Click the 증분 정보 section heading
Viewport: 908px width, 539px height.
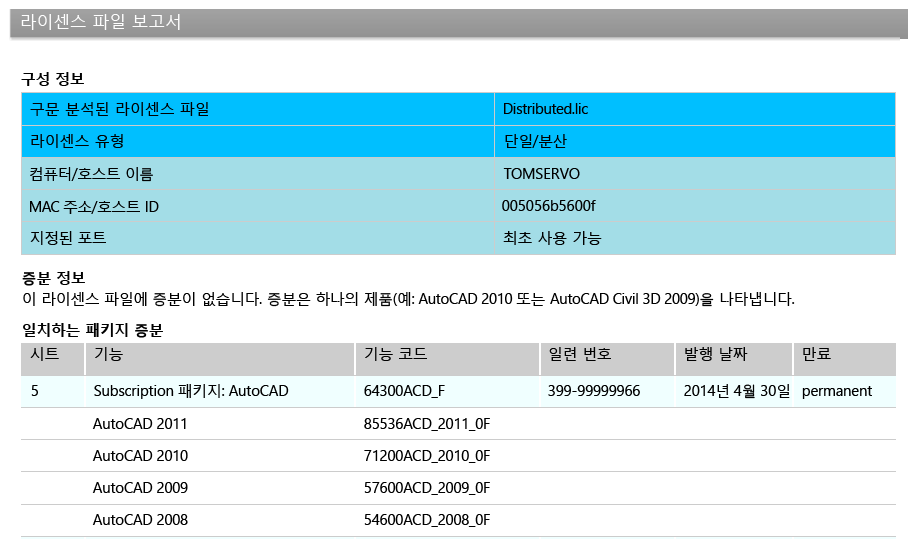click(53, 278)
